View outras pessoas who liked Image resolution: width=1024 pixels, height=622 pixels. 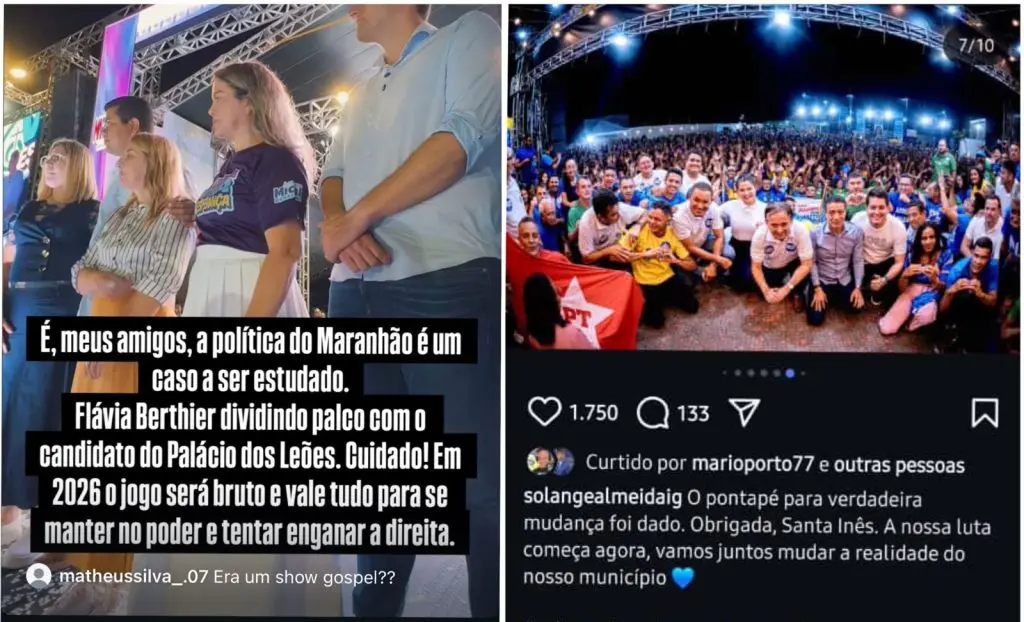coord(899,465)
